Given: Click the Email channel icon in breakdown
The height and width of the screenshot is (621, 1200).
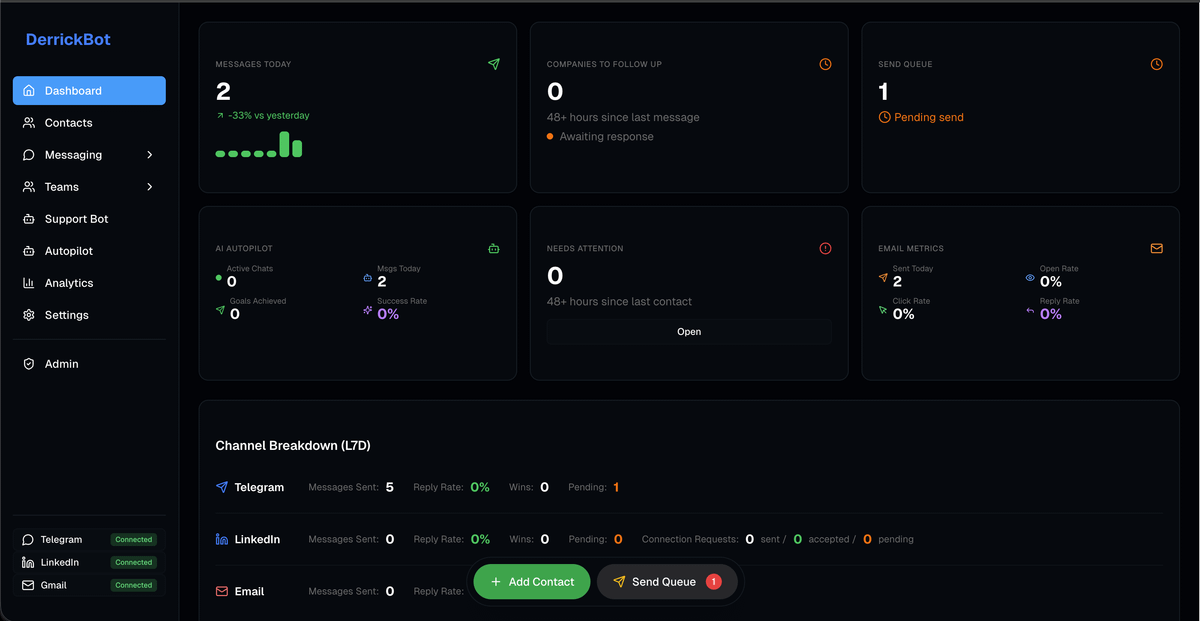Looking at the screenshot, I should (x=222, y=591).
